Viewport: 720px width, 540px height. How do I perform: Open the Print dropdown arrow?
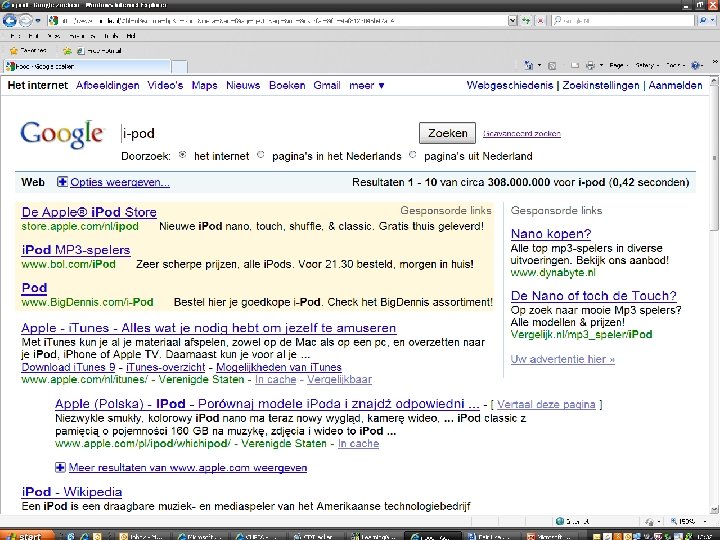601,66
